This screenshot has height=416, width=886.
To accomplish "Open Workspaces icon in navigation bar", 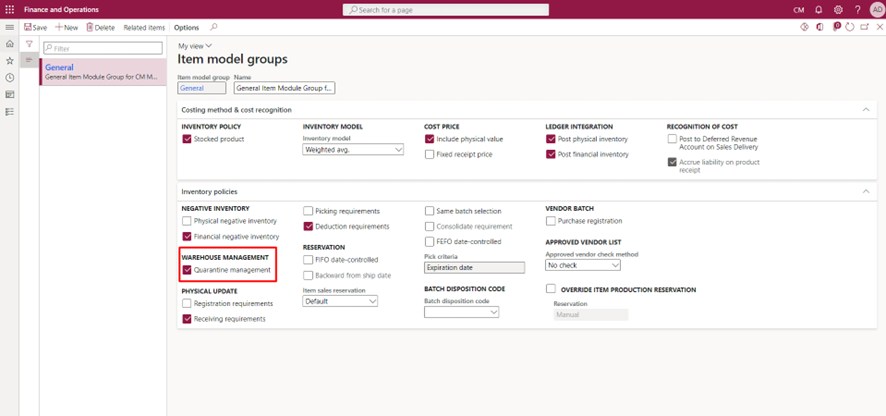I will click(9, 94).
